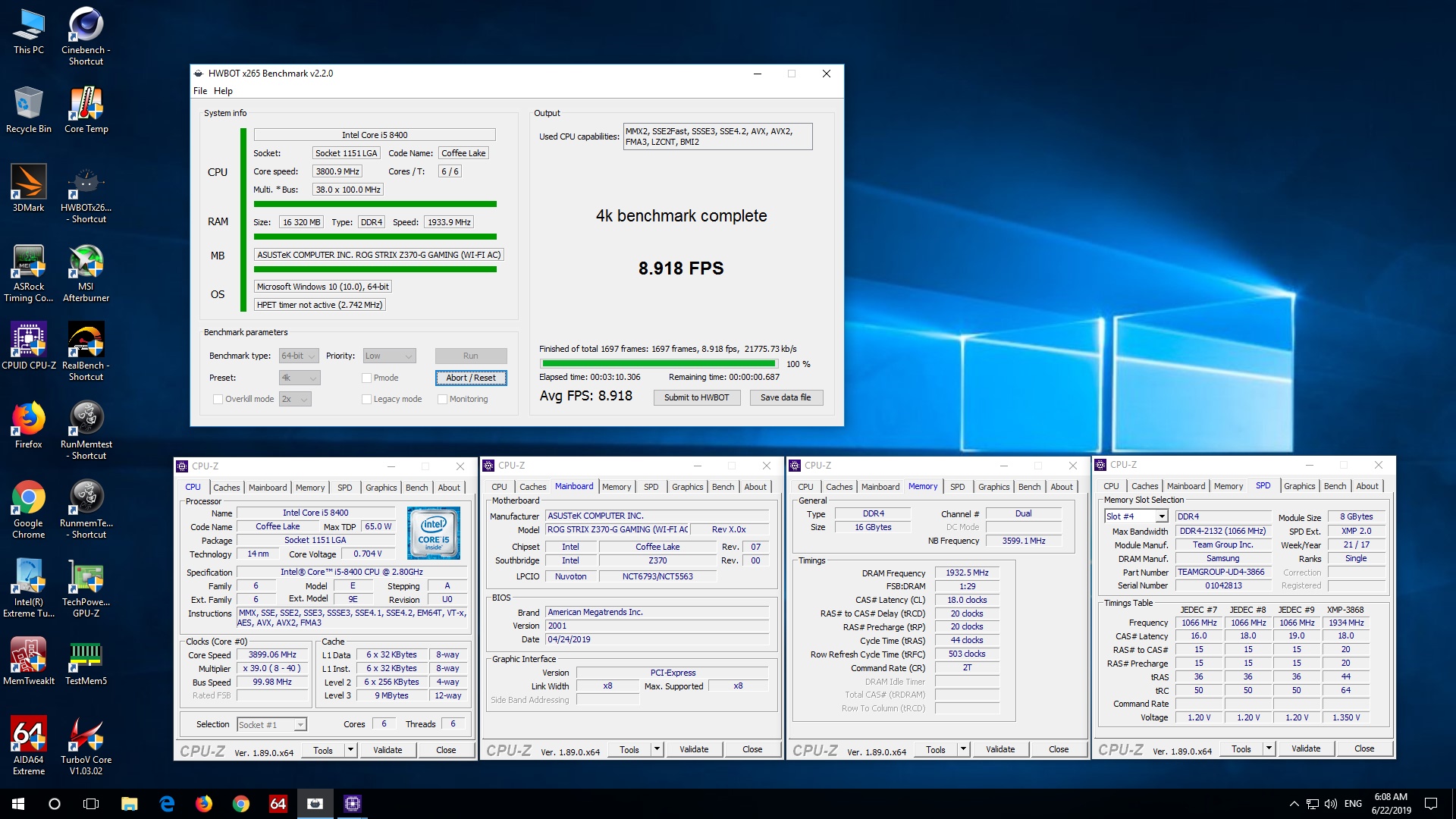Viewport: 1456px width, 819px height.
Task: Expand Benchmark type 64-bit dropdown
Action: (x=299, y=356)
